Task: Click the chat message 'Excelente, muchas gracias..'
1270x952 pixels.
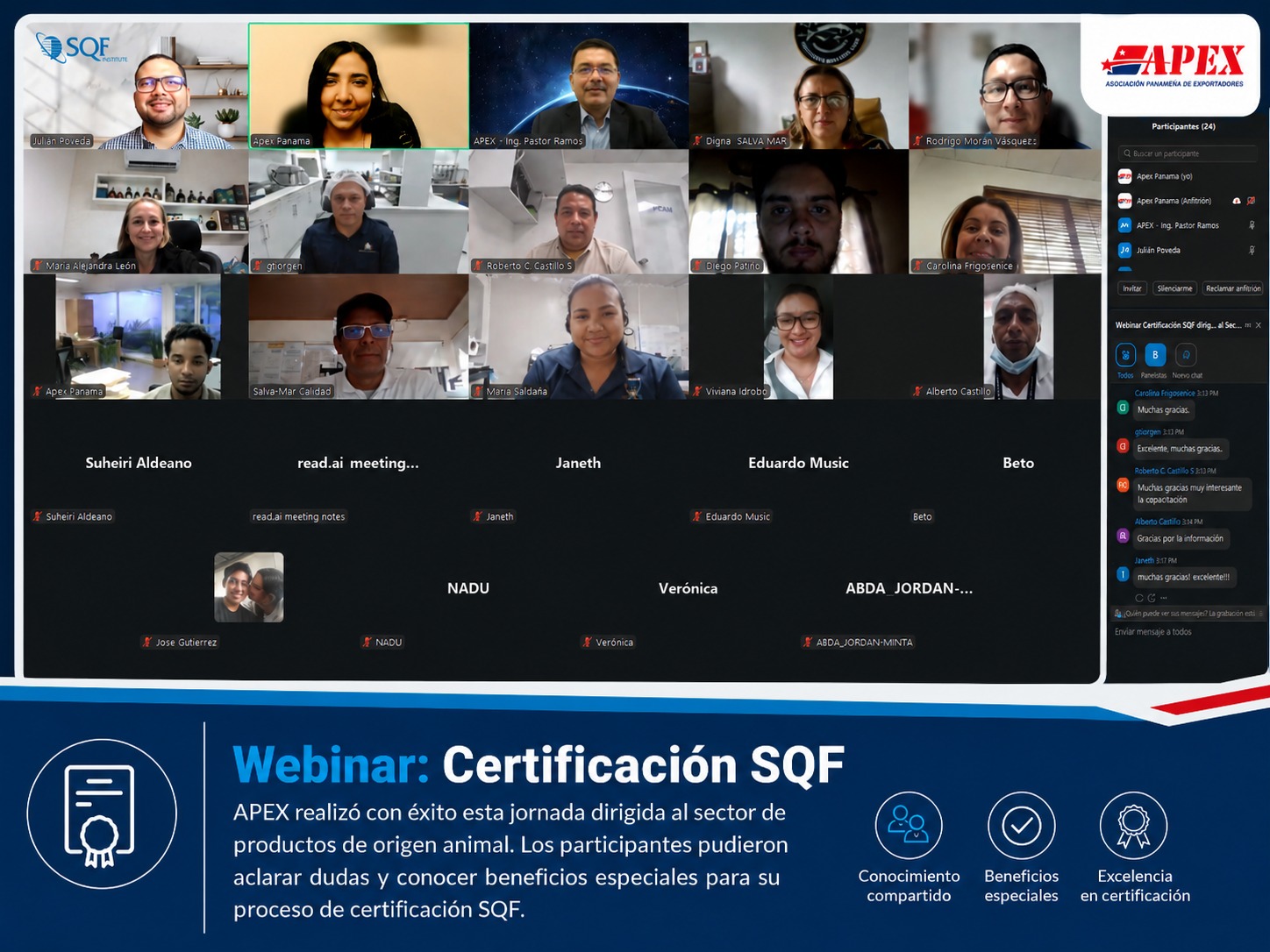Action: click(1180, 449)
